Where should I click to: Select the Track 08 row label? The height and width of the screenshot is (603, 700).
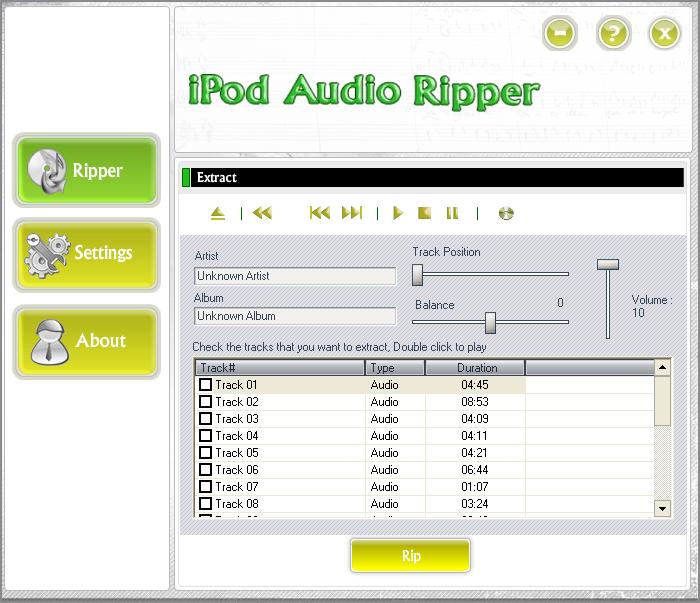tap(237, 503)
